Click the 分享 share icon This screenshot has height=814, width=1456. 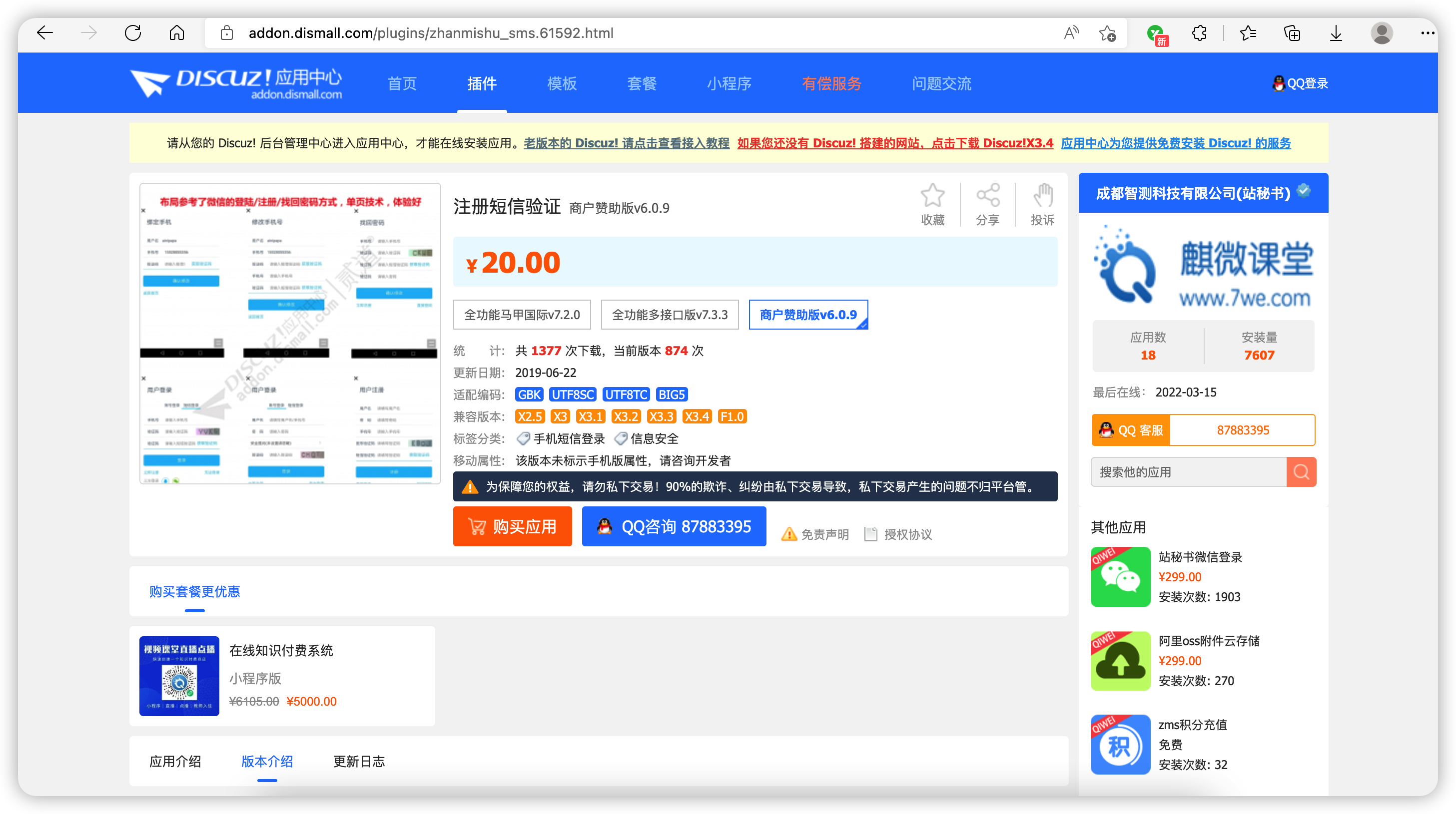coord(988,197)
